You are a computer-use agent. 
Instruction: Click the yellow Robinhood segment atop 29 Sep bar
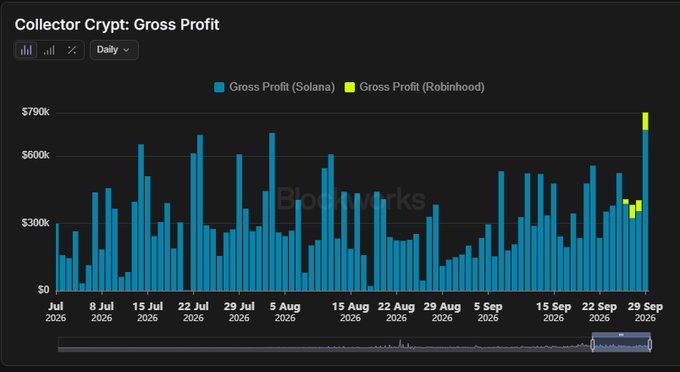[x=645, y=121]
